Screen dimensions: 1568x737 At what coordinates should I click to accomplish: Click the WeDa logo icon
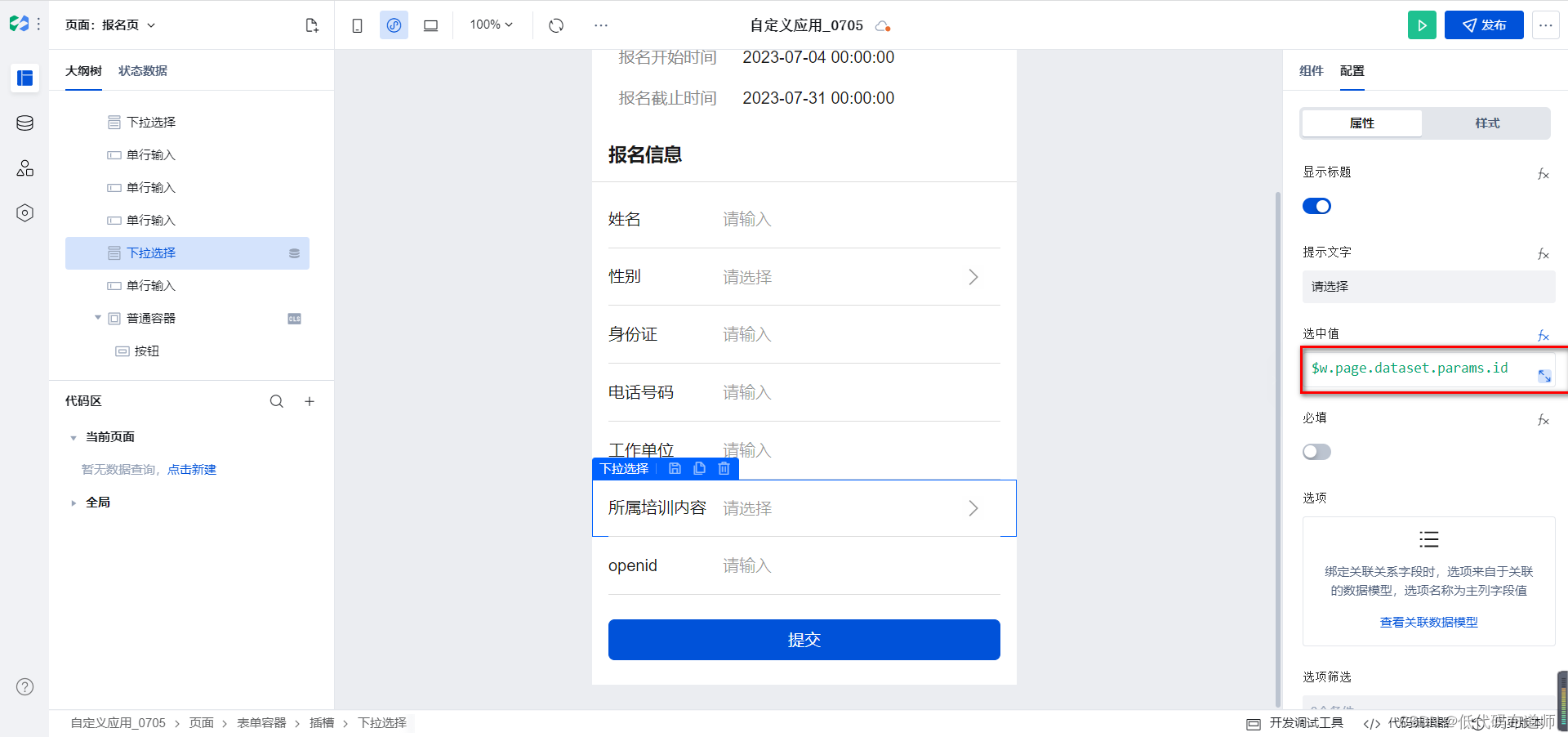19,25
